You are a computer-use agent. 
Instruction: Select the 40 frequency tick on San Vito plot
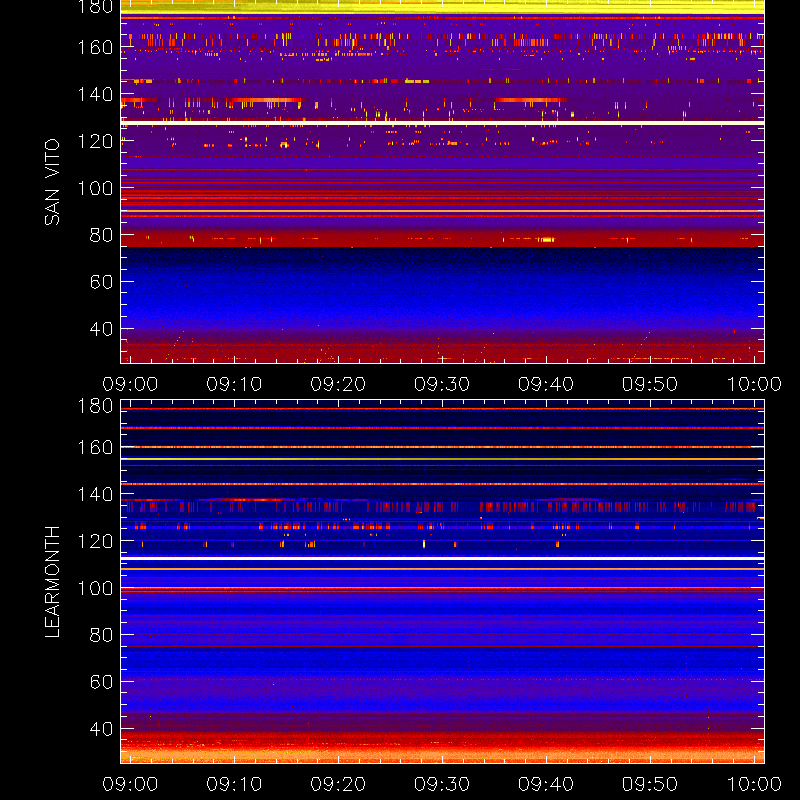[101, 329]
